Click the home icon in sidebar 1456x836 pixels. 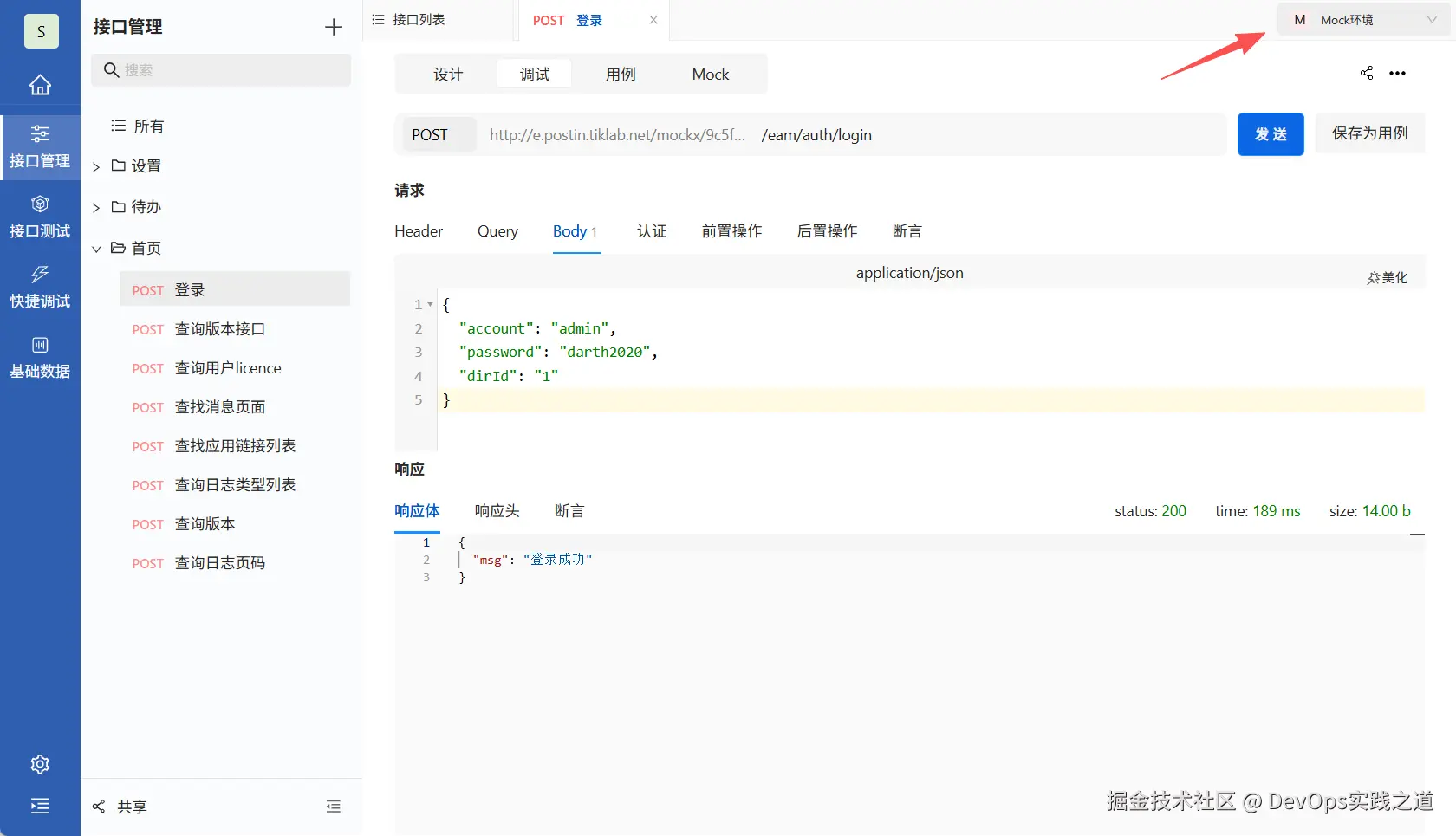tap(40, 85)
